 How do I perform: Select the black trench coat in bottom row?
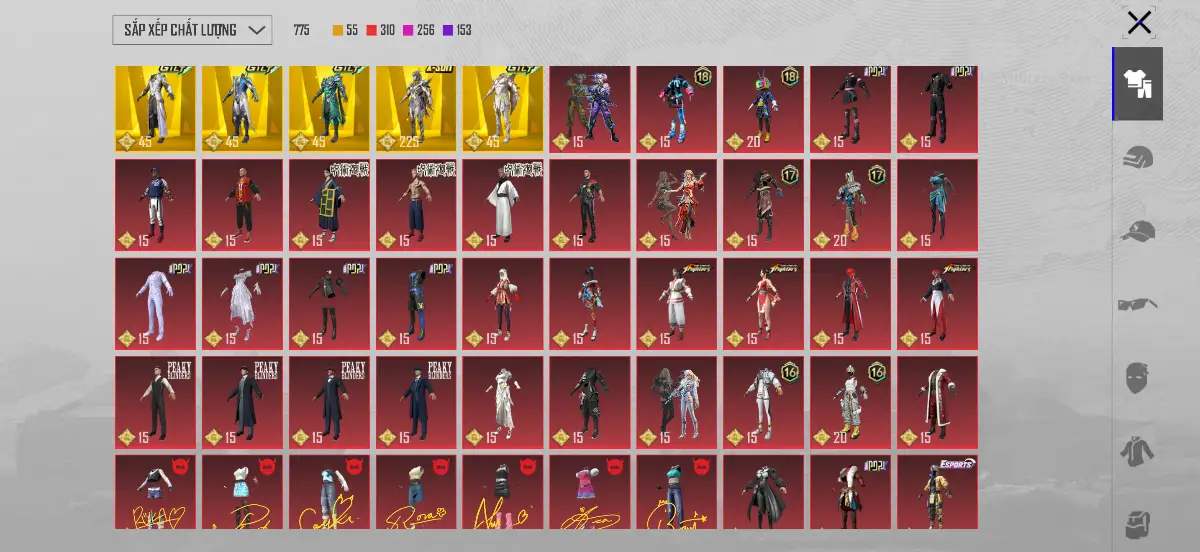coord(764,492)
